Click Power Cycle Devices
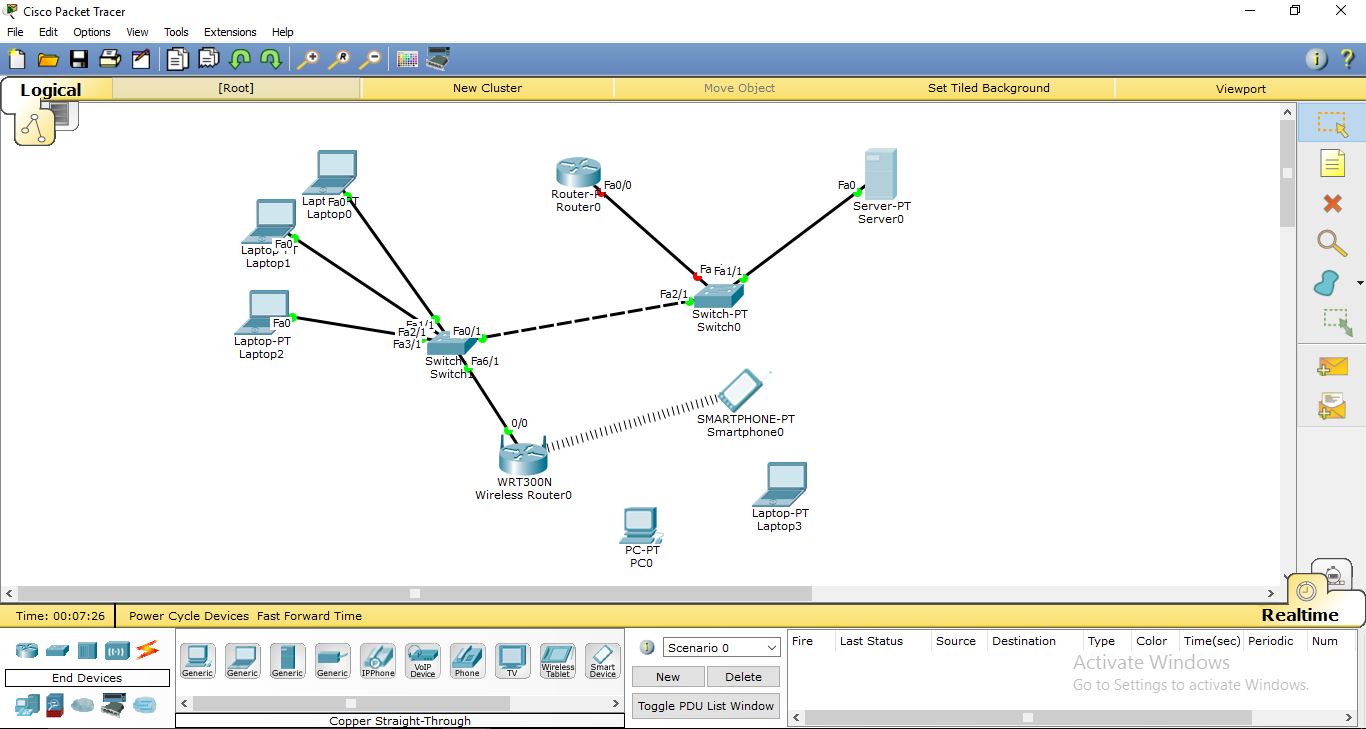This screenshot has height=729, width=1366. 188,616
